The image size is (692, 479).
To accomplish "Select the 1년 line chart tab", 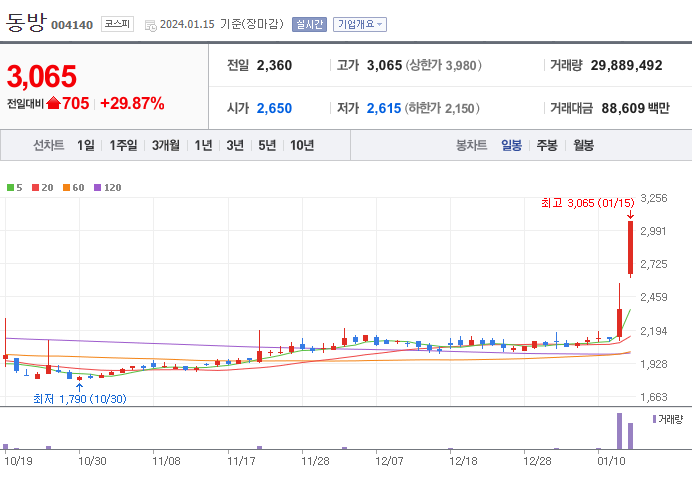I will click(203, 145).
